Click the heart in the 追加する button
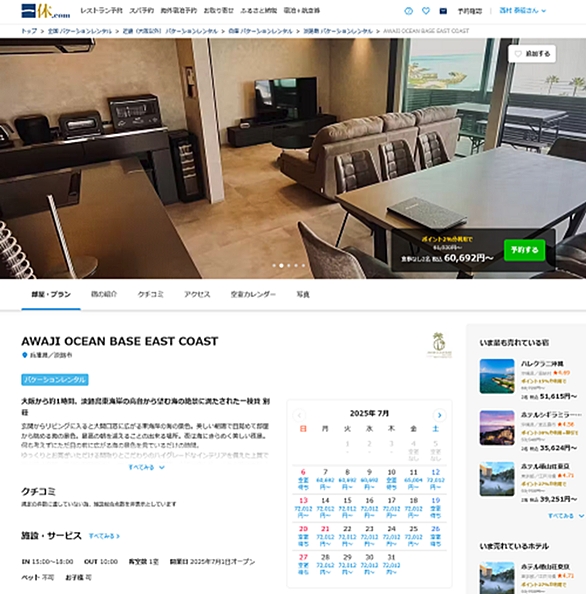Image resolution: width=586 pixels, height=594 pixels. coord(518,54)
